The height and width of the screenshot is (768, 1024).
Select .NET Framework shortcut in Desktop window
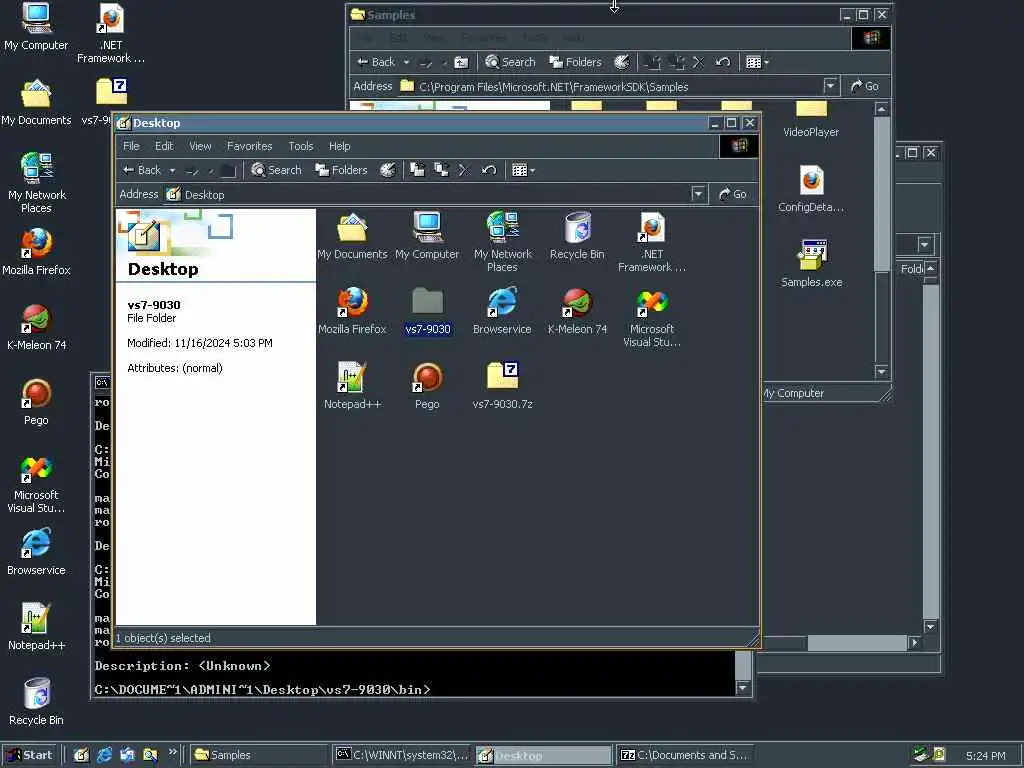click(x=652, y=242)
